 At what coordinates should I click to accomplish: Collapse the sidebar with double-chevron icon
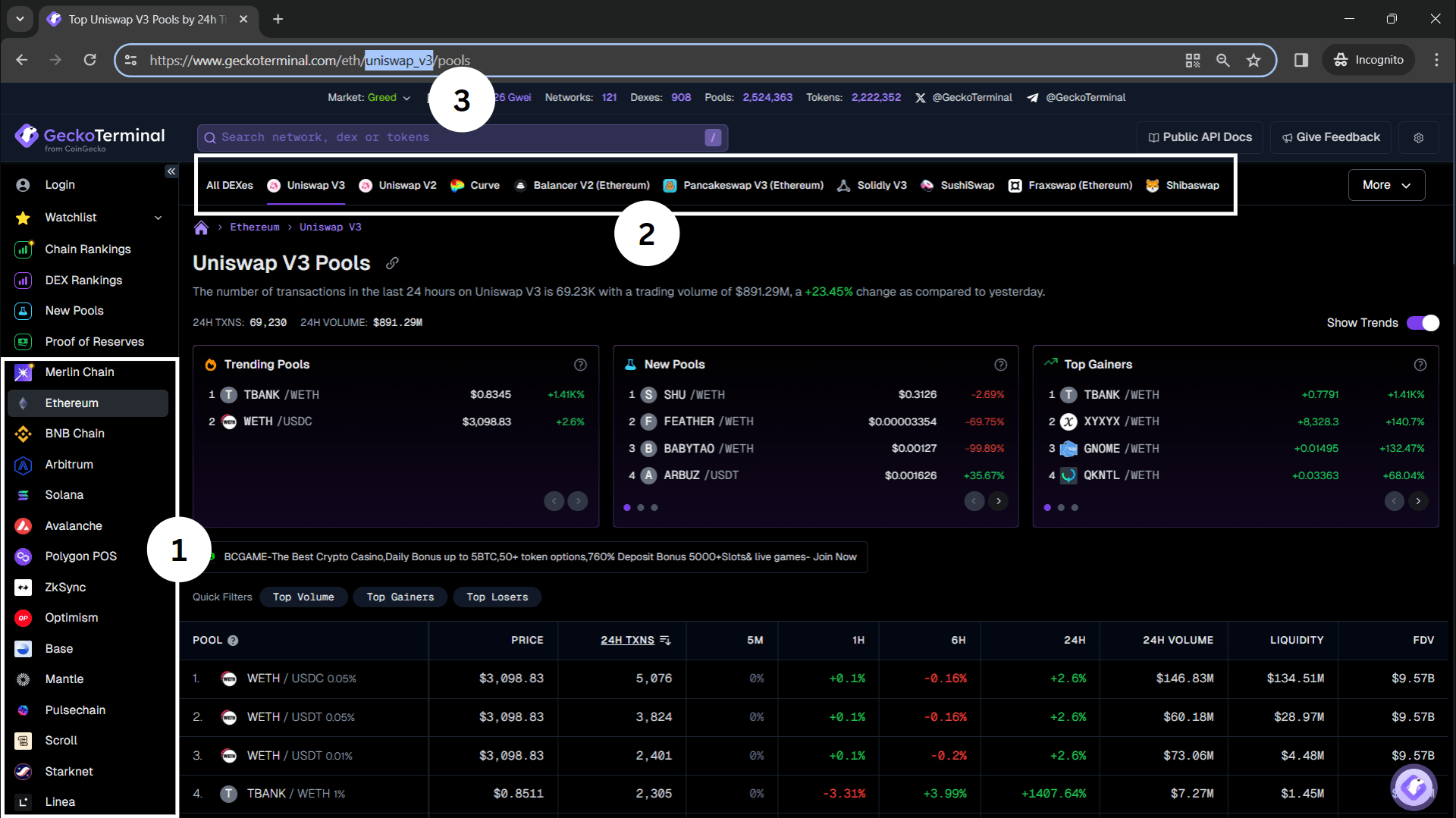pyautogui.click(x=171, y=171)
